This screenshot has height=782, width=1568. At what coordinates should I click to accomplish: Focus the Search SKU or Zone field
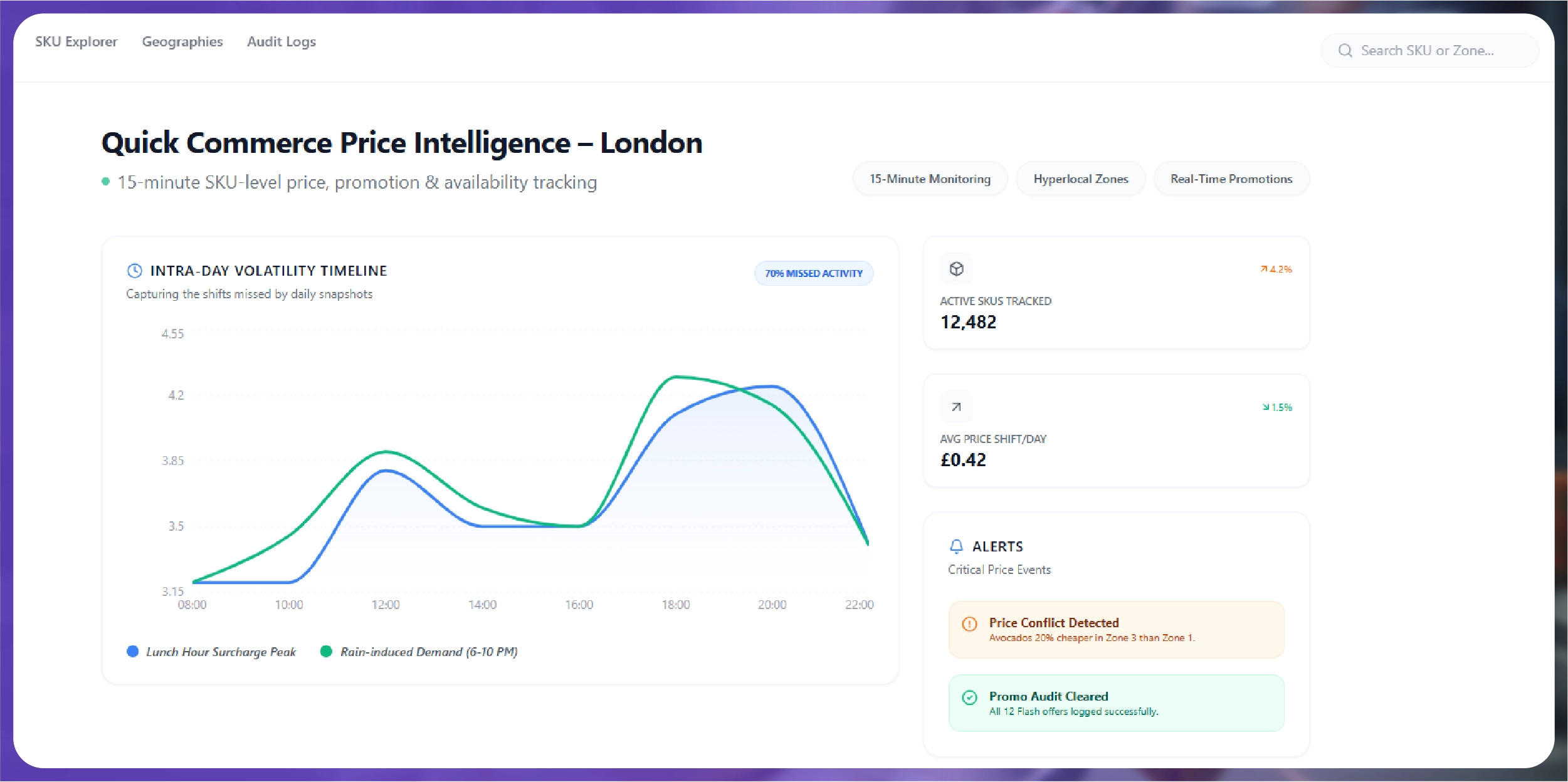(1436, 51)
